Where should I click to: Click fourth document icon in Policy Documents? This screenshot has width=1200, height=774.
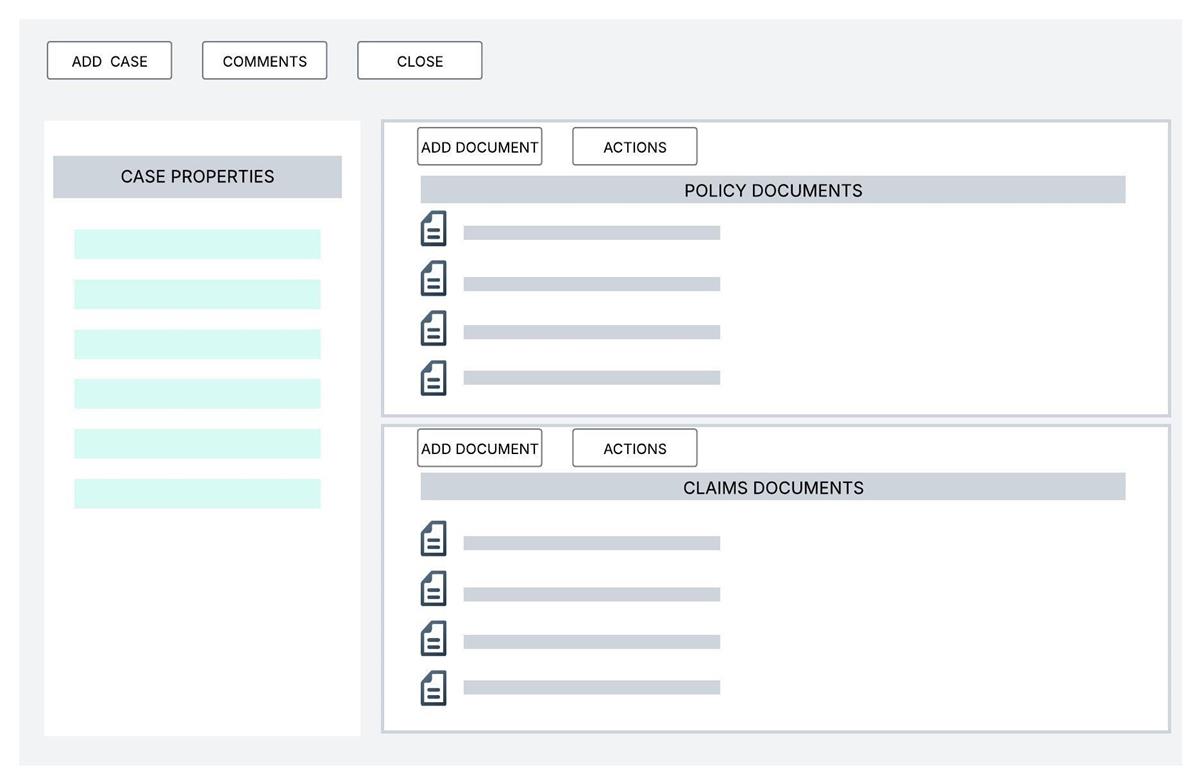(433, 378)
